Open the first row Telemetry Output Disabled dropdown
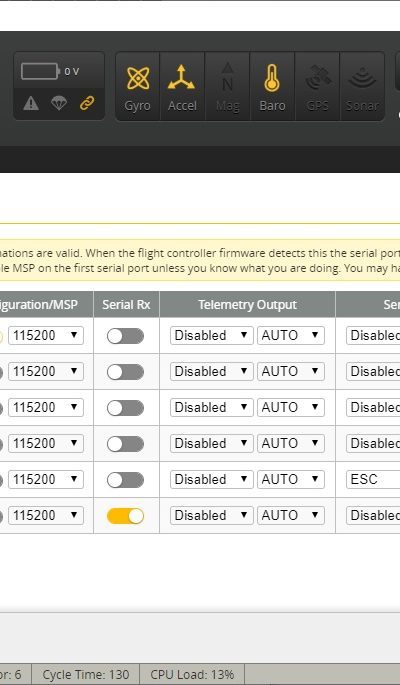 tap(211, 336)
